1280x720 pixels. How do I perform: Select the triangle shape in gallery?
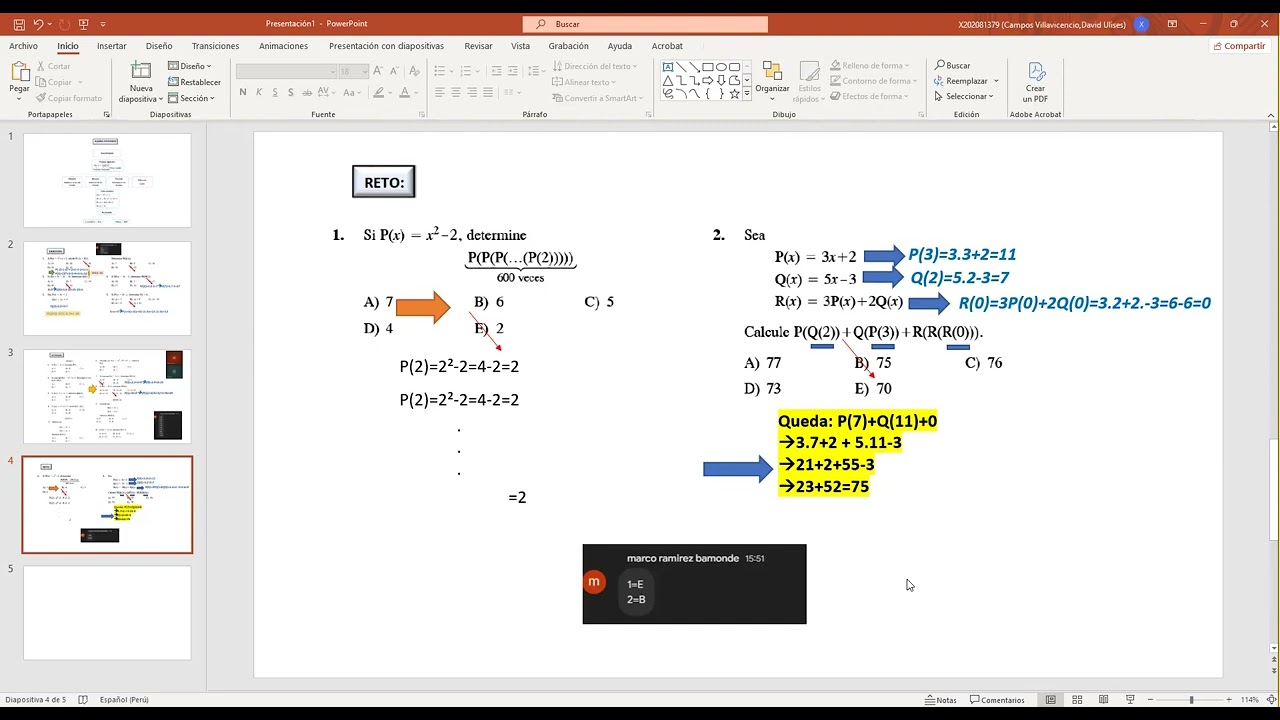668,80
